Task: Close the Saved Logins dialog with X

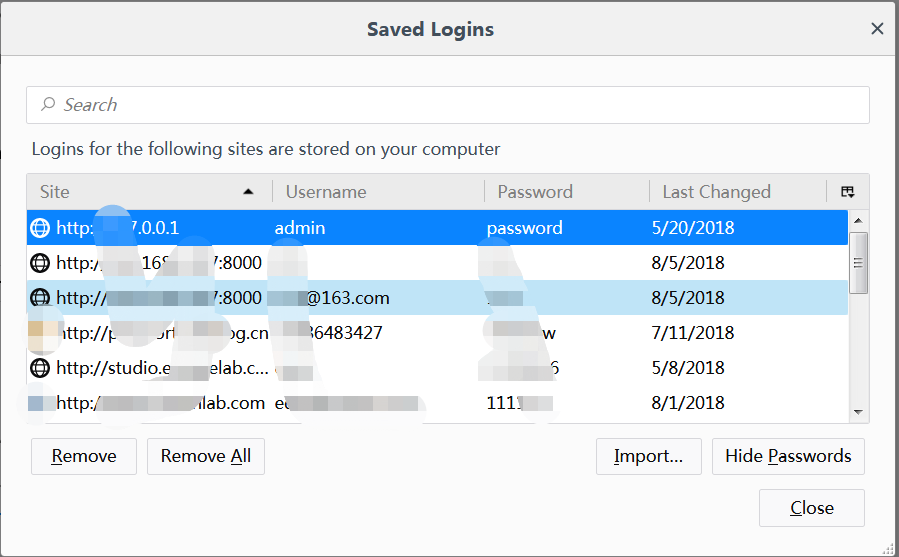Action: click(x=877, y=29)
